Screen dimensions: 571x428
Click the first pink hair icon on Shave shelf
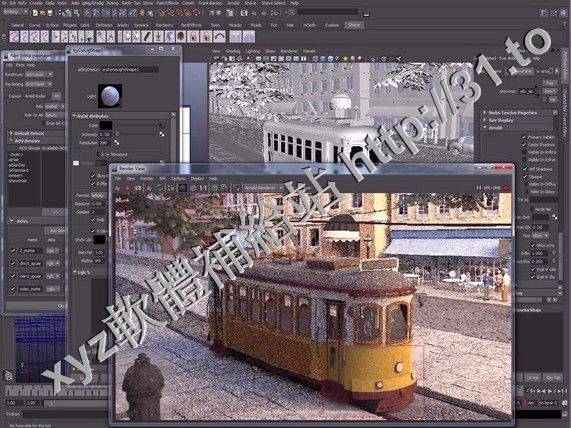(x=14, y=36)
